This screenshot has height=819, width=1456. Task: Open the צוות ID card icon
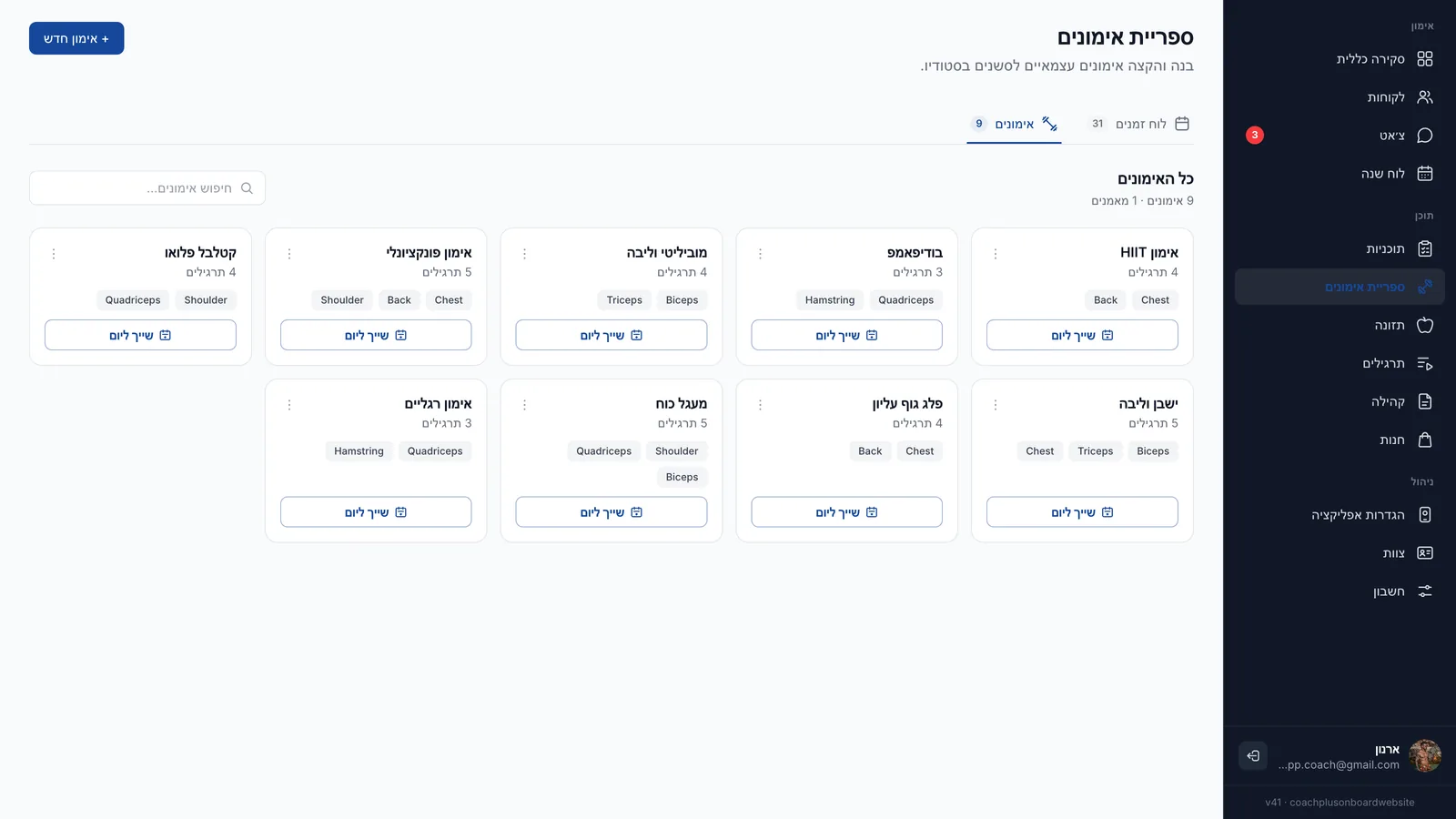pos(1425,553)
